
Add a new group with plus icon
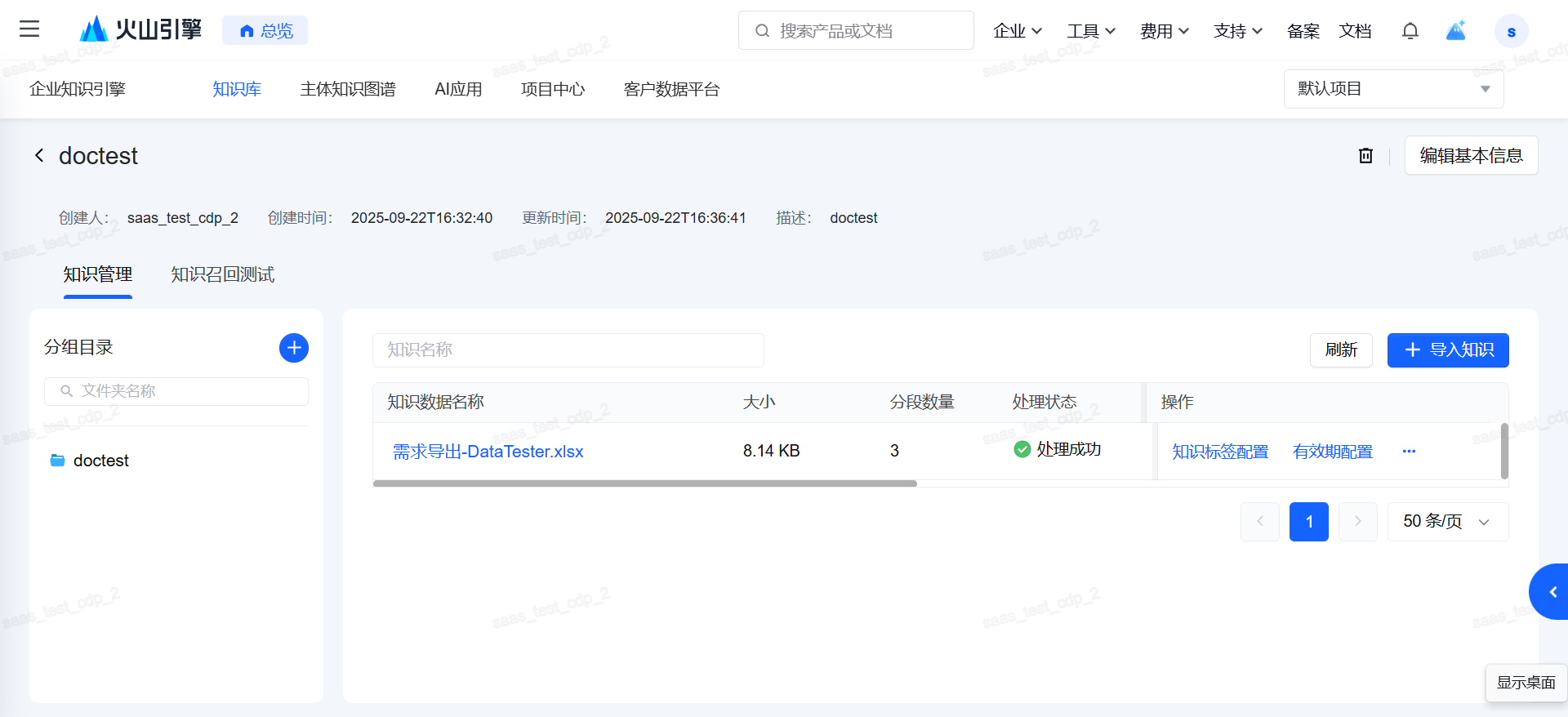coord(294,348)
